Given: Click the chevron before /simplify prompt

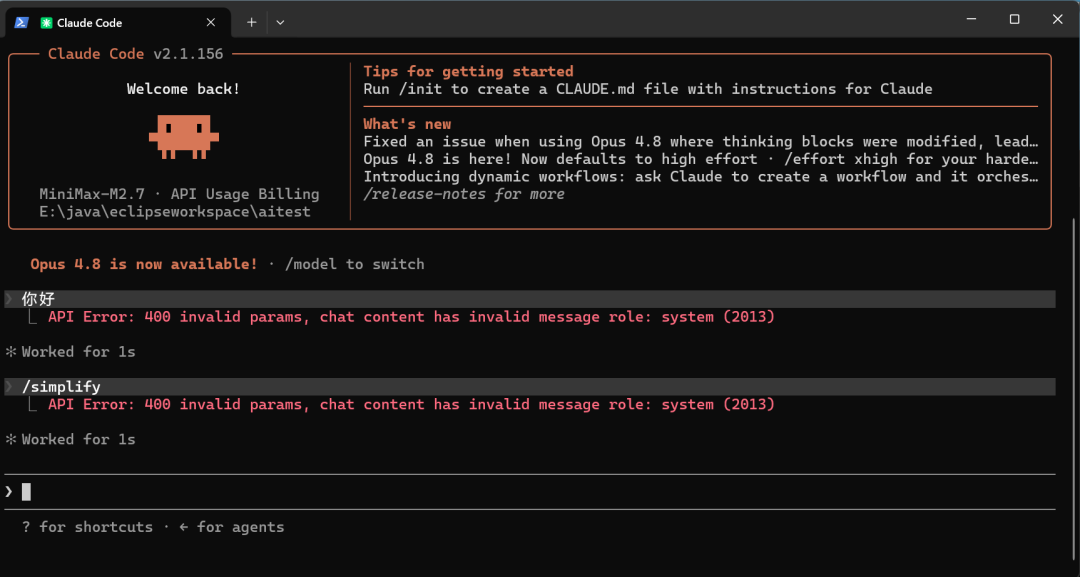Looking at the screenshot, I should pos(9,386).
